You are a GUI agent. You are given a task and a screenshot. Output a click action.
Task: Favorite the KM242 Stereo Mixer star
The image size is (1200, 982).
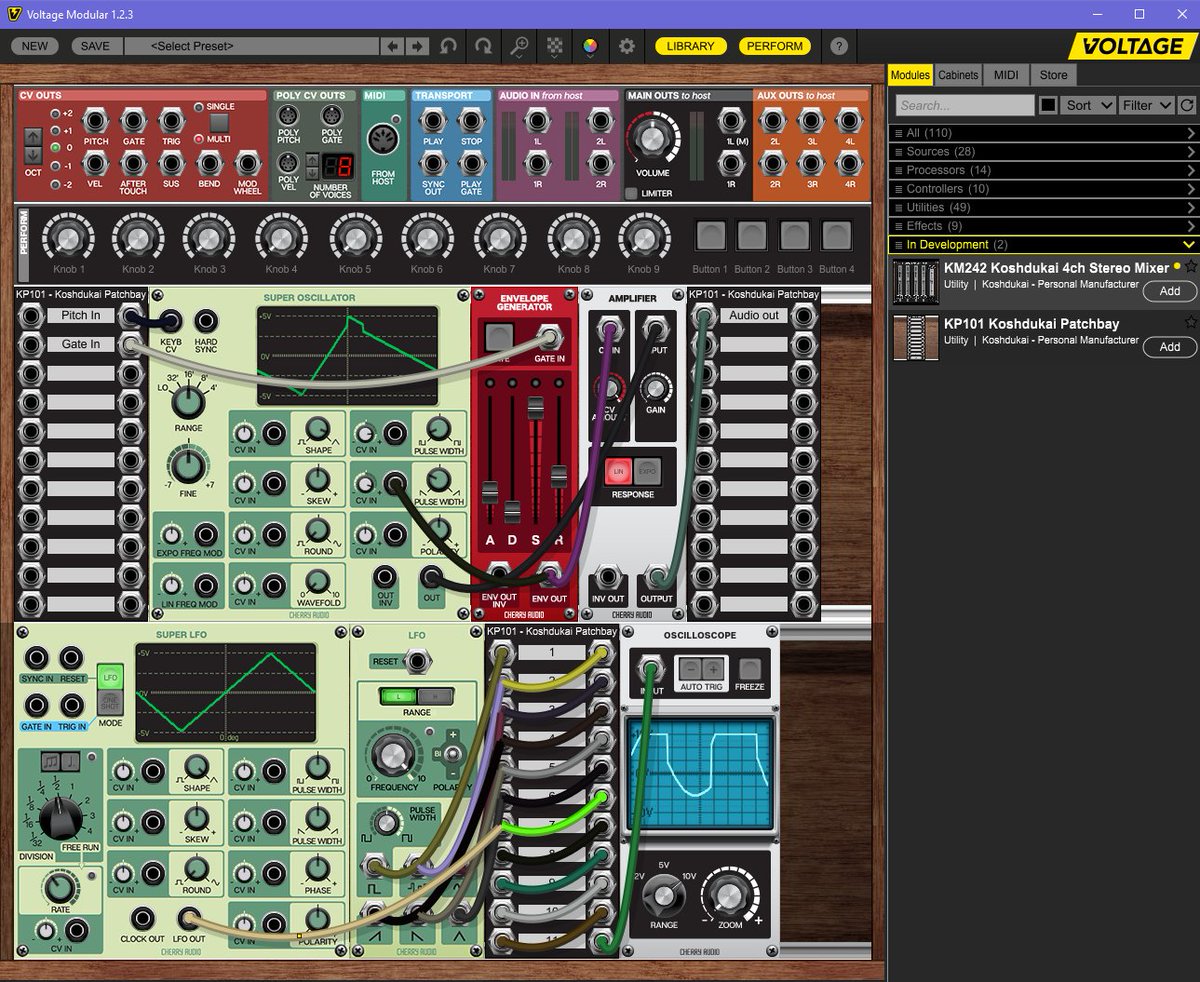[x=1190, y=267]
